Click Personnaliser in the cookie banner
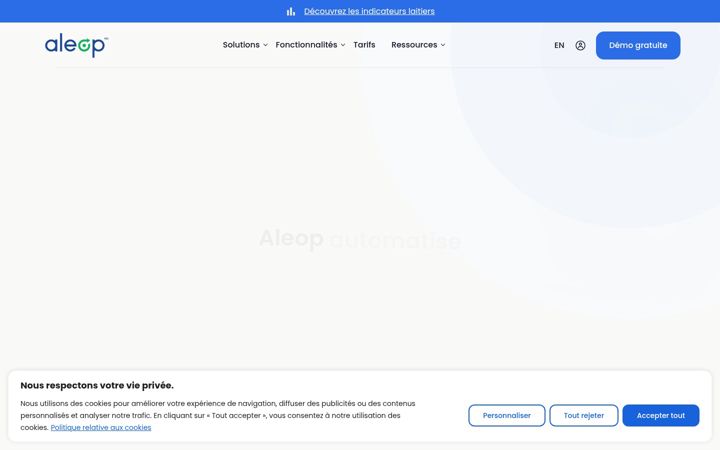This screenshot has width=720, height=450. [506, 416]
